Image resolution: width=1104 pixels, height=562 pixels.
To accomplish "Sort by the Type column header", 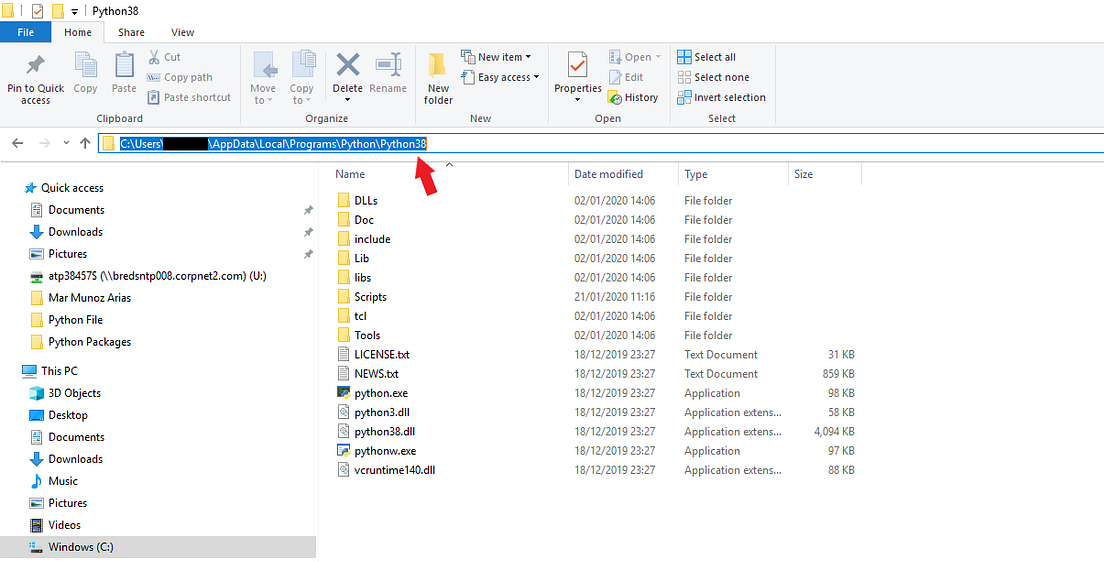I will 696,174.
